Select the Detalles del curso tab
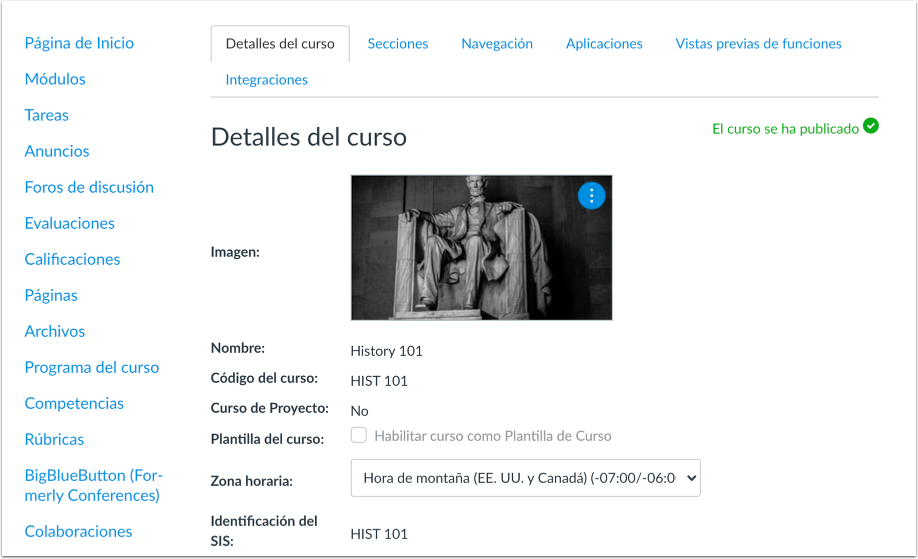Image resolution: width=918 pixels, height=559 pixels. 280,44
